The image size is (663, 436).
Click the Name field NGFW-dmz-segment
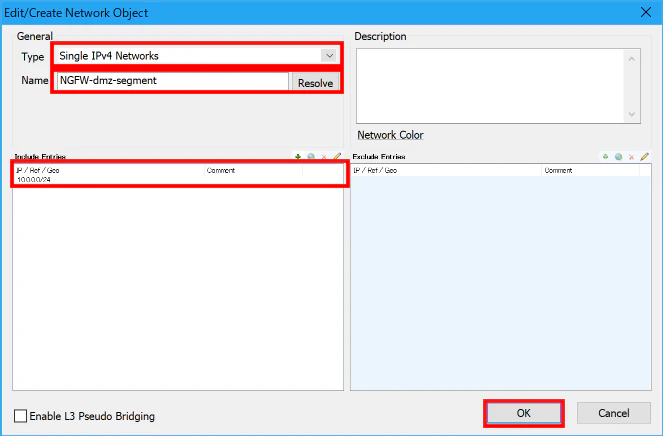(x=173, y=81)
